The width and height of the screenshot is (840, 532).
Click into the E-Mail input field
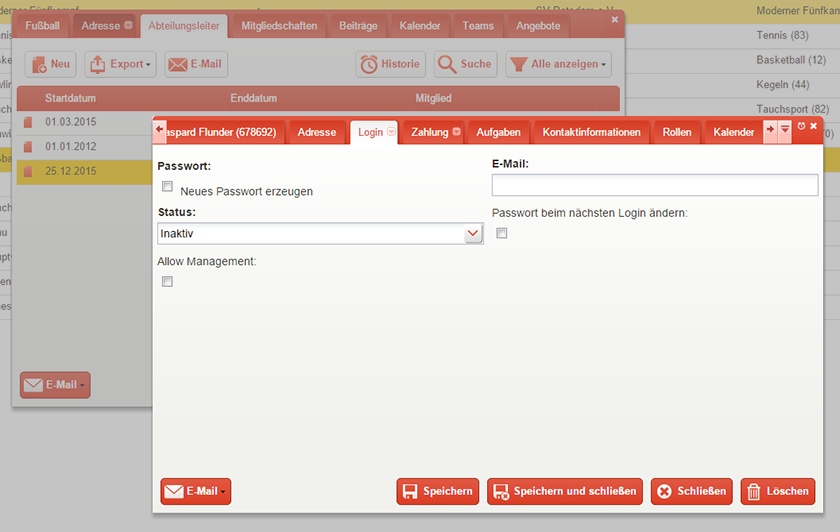[655, 185]
